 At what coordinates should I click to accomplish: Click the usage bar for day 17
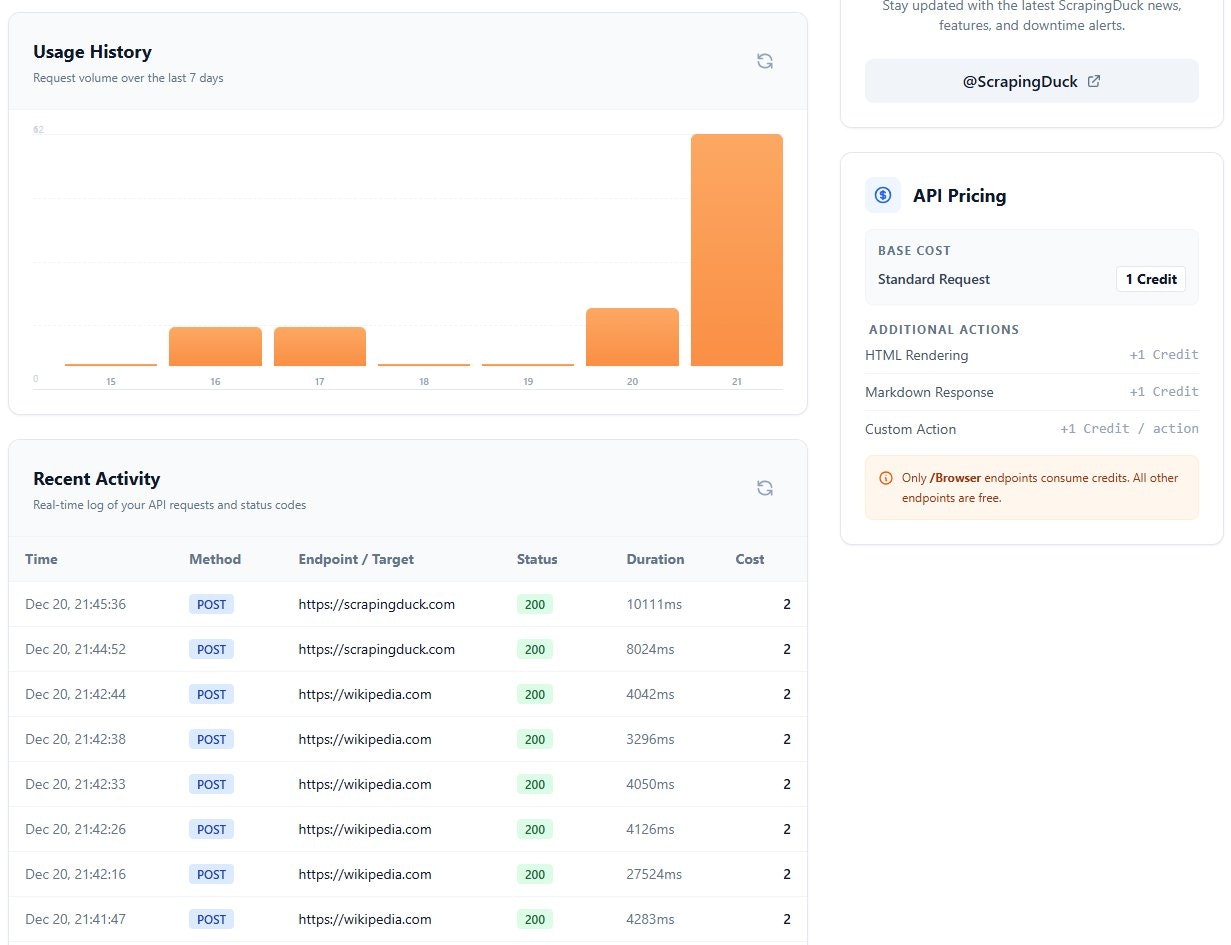point(320,346)
